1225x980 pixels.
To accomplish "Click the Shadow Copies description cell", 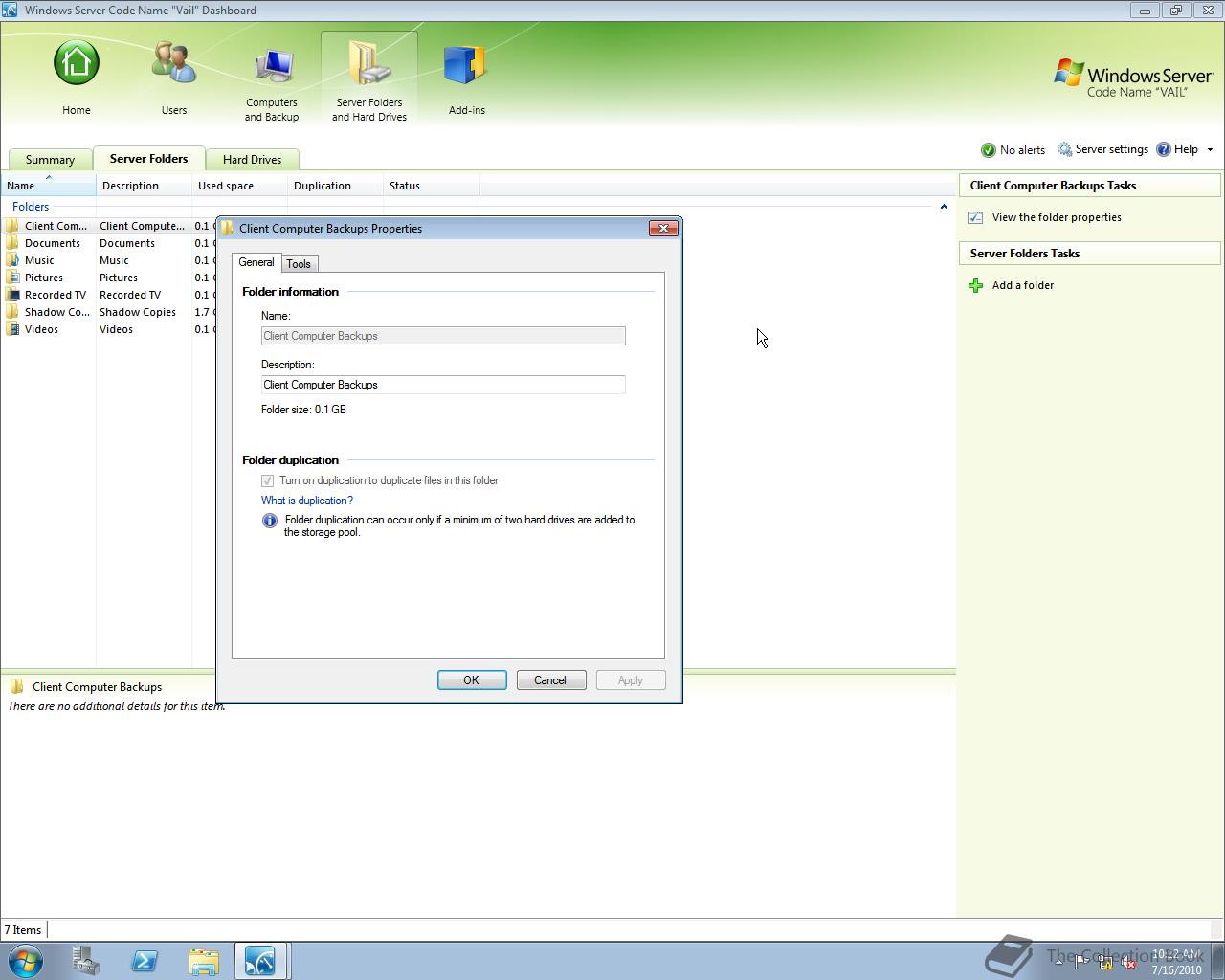I will click(138, 312).
